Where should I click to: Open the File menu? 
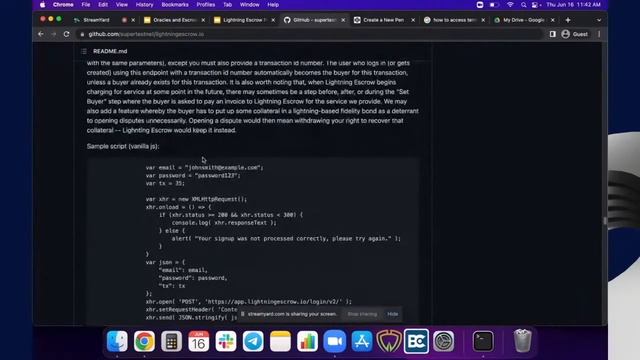coord(86,5)
